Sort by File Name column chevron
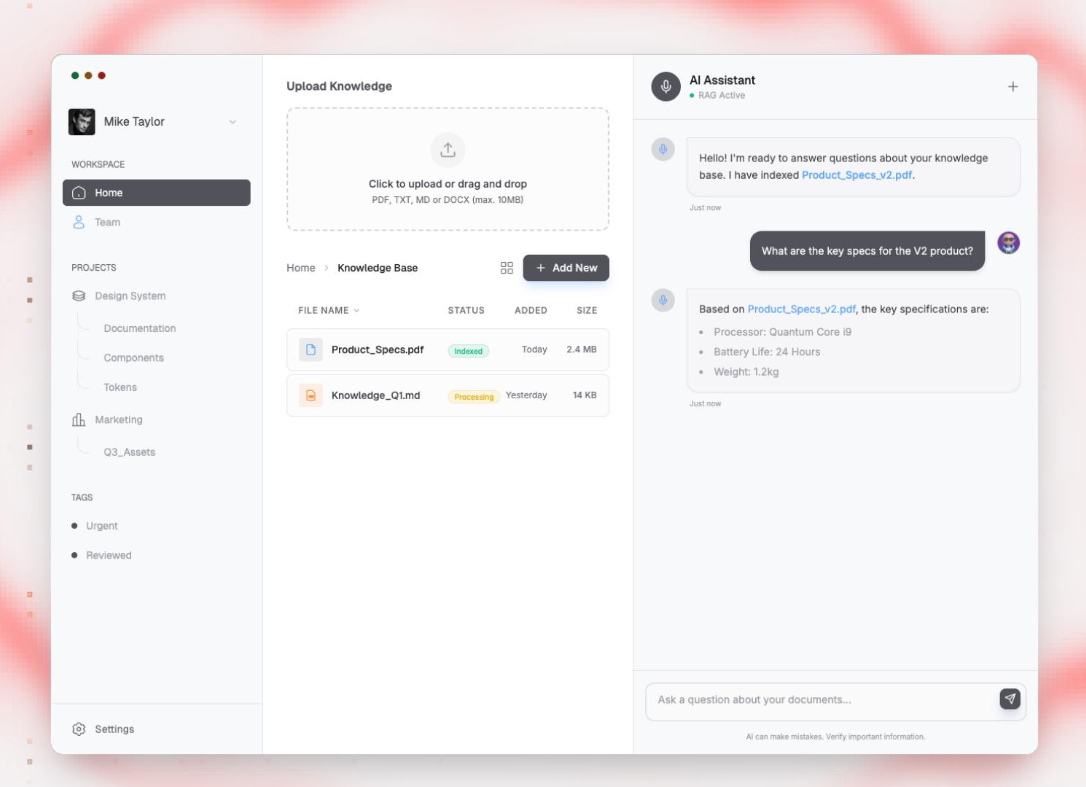 click(357, 310)
